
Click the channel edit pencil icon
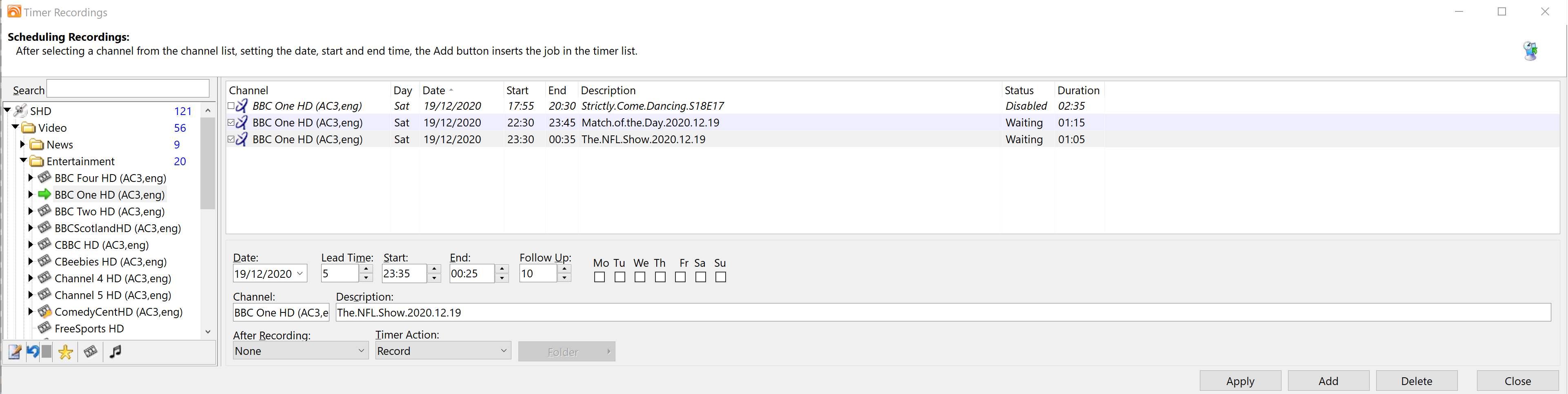pos(15,352)
